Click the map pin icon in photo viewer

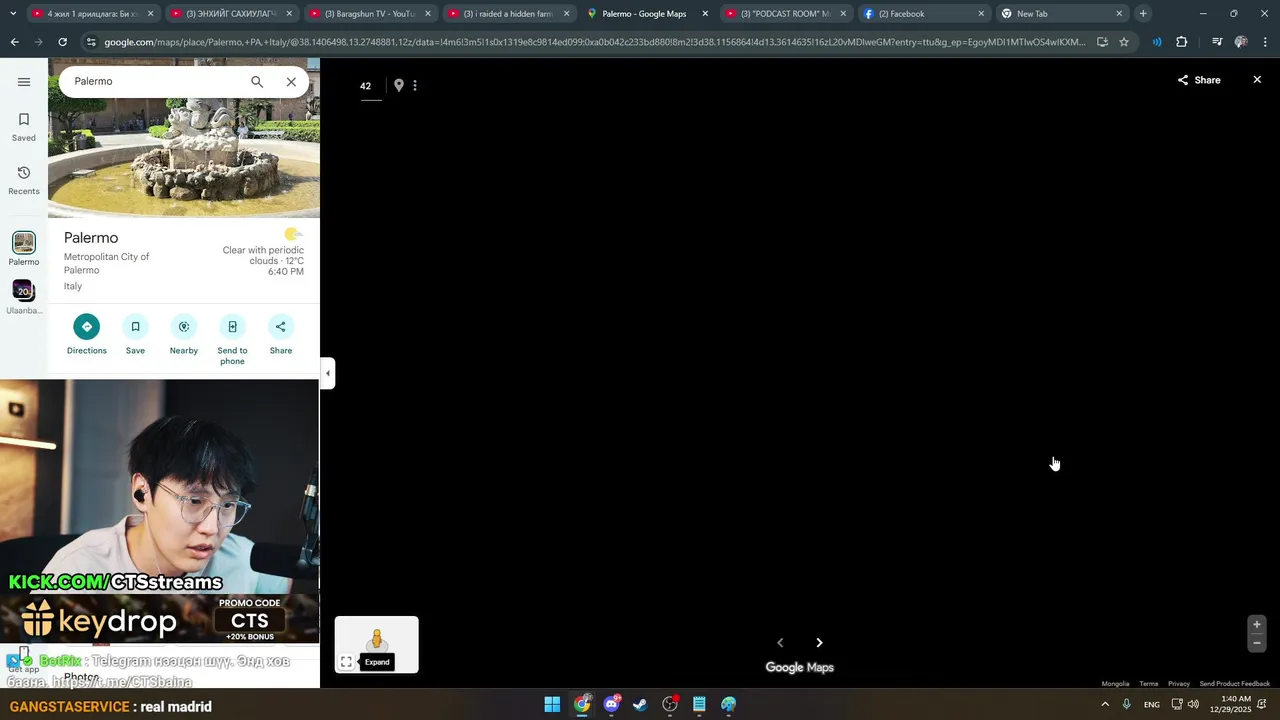pyautogui.click(x=398, y=86)
